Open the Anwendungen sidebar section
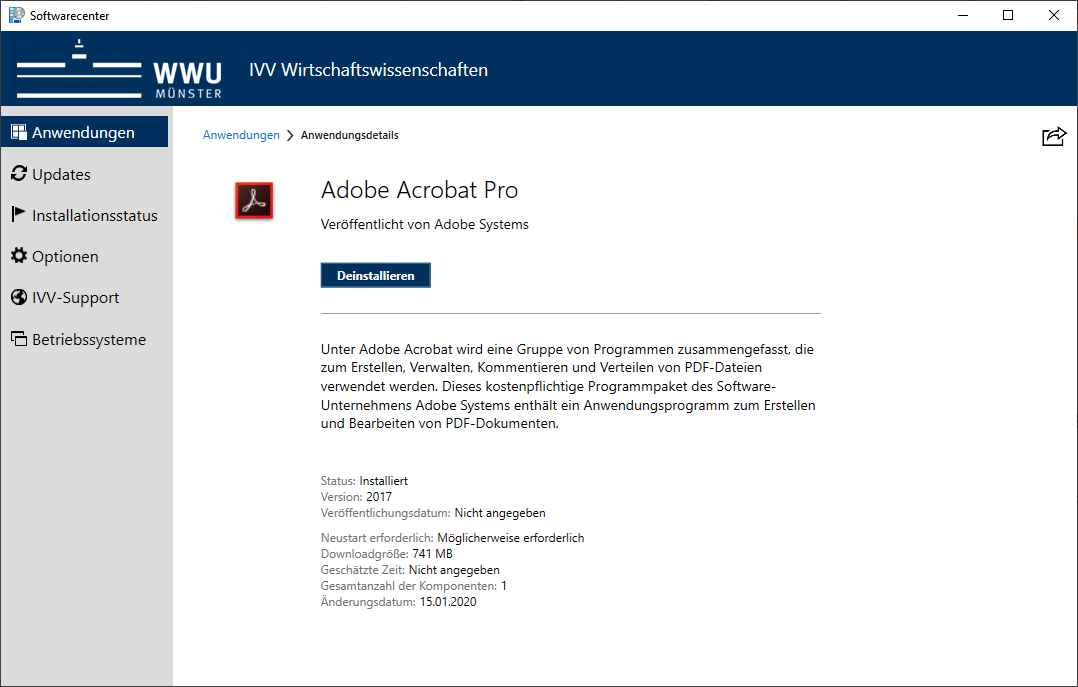 point(84,132)
